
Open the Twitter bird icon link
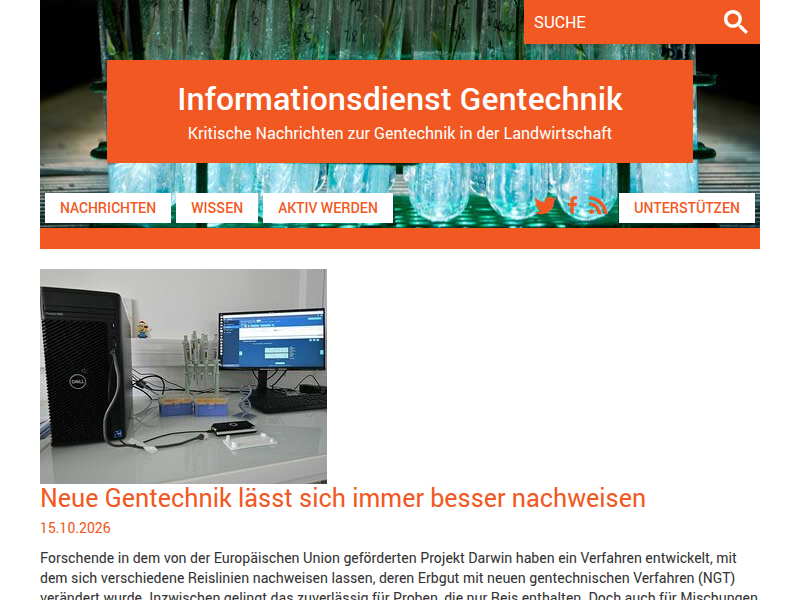tap(545, 206)
